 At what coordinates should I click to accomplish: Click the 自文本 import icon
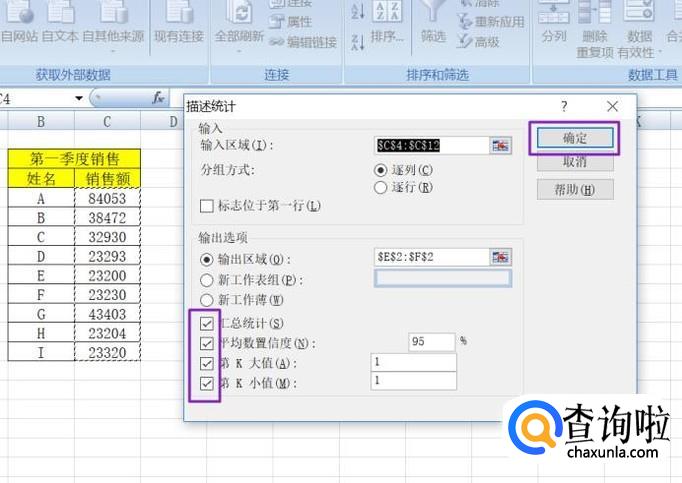pyautogui.click(x=60, y=22)
